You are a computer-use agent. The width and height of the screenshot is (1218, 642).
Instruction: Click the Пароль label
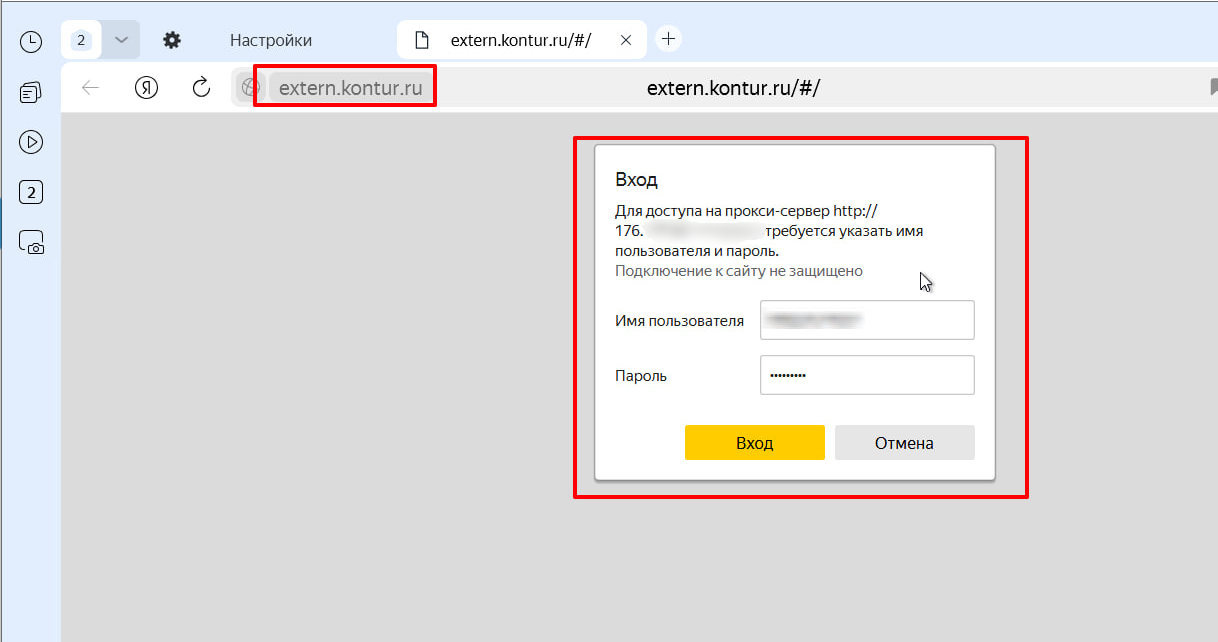click(x=641, y=376)
